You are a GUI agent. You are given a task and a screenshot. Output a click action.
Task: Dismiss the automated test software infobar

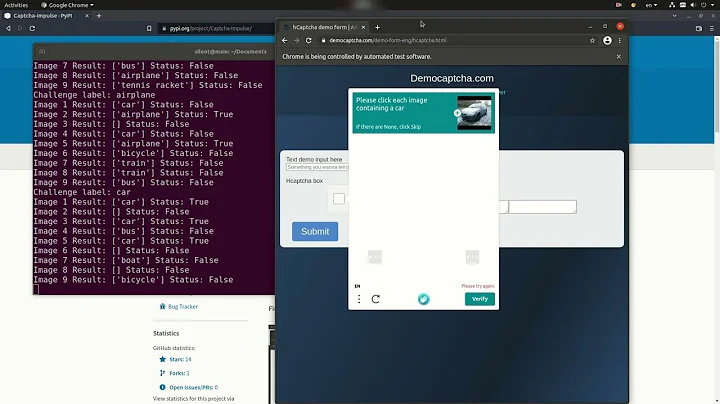[x=619, y=56]
